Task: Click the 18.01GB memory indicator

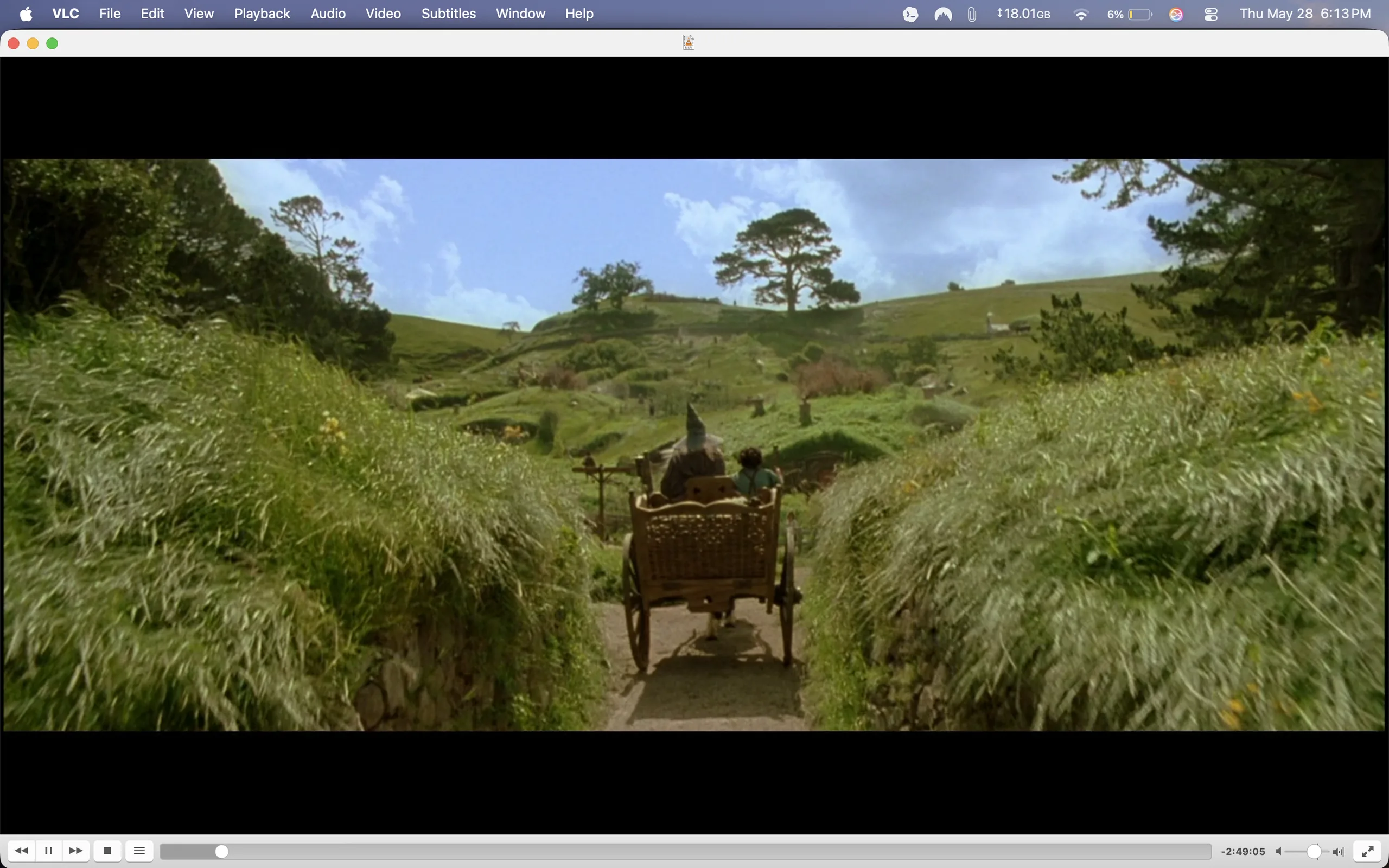Action: pos(1024,14)
